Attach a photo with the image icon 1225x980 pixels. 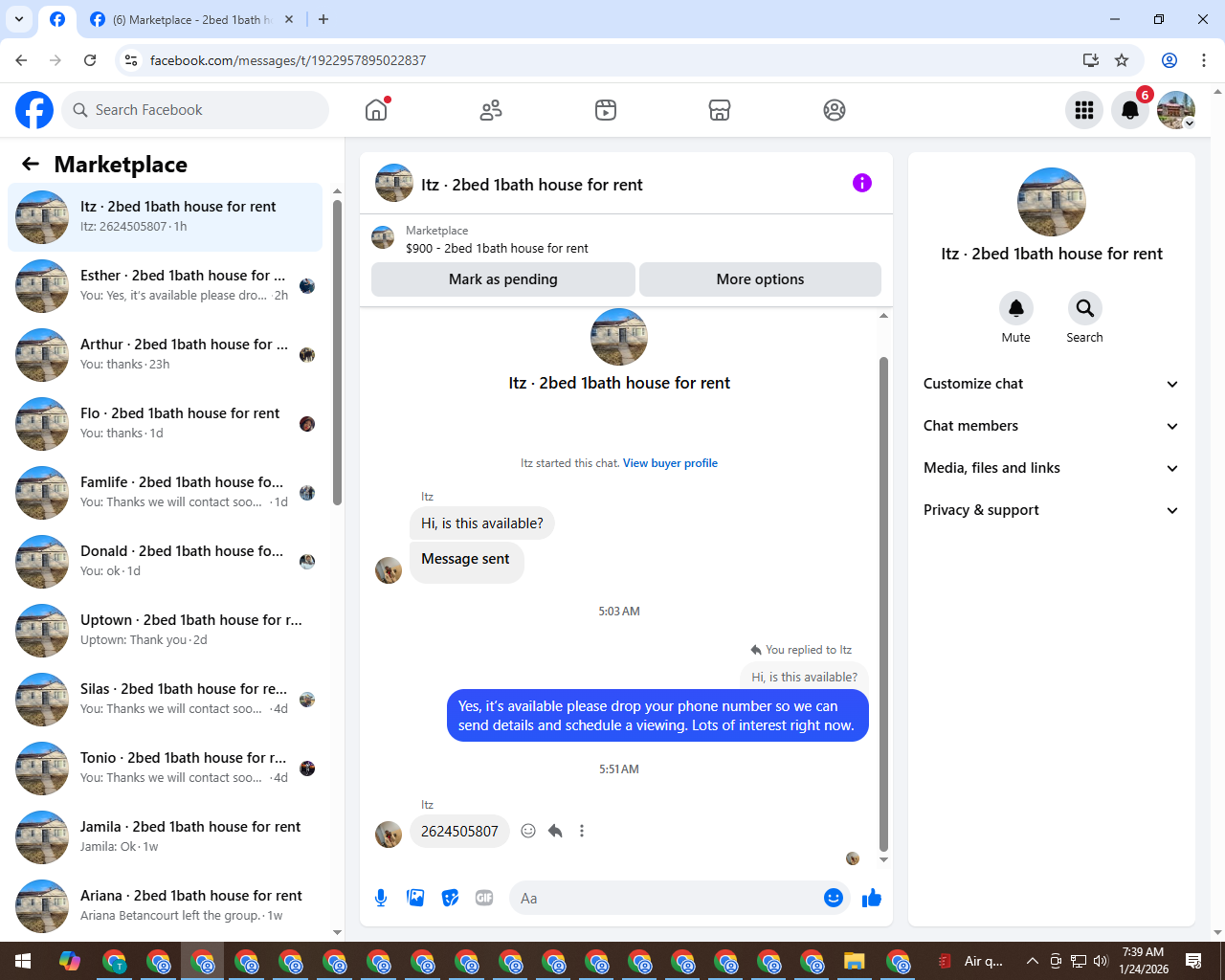pos(415,898)
